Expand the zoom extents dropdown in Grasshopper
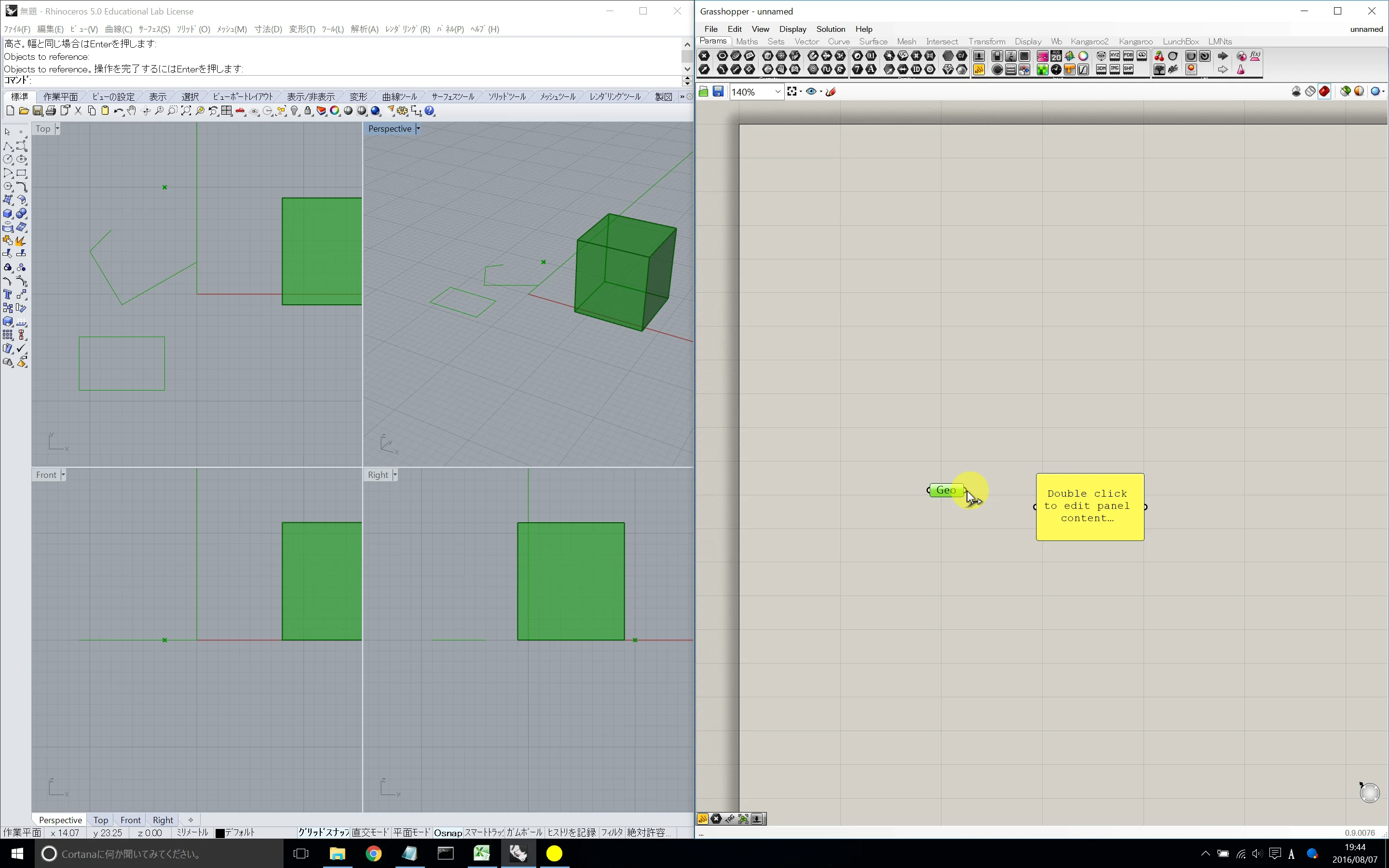1389x868 pixels. coord(801,91)
